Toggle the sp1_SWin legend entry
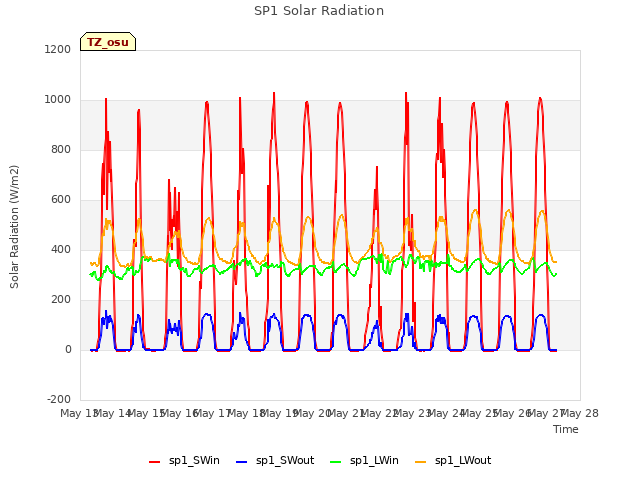Screen dimensions: 640x480 (x=184, y=461)
